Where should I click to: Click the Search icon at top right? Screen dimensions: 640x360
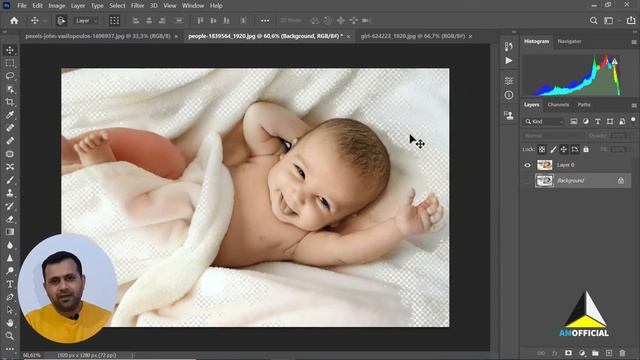pyautogui.click(x=593, y=20)
